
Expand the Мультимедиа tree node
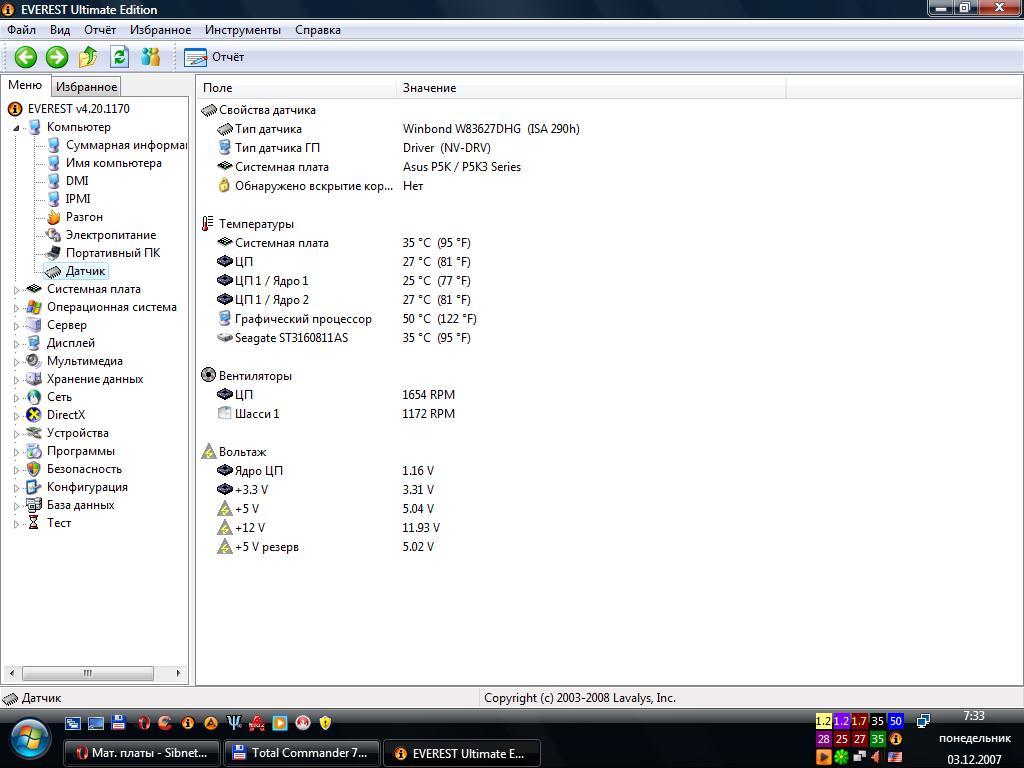16,361
